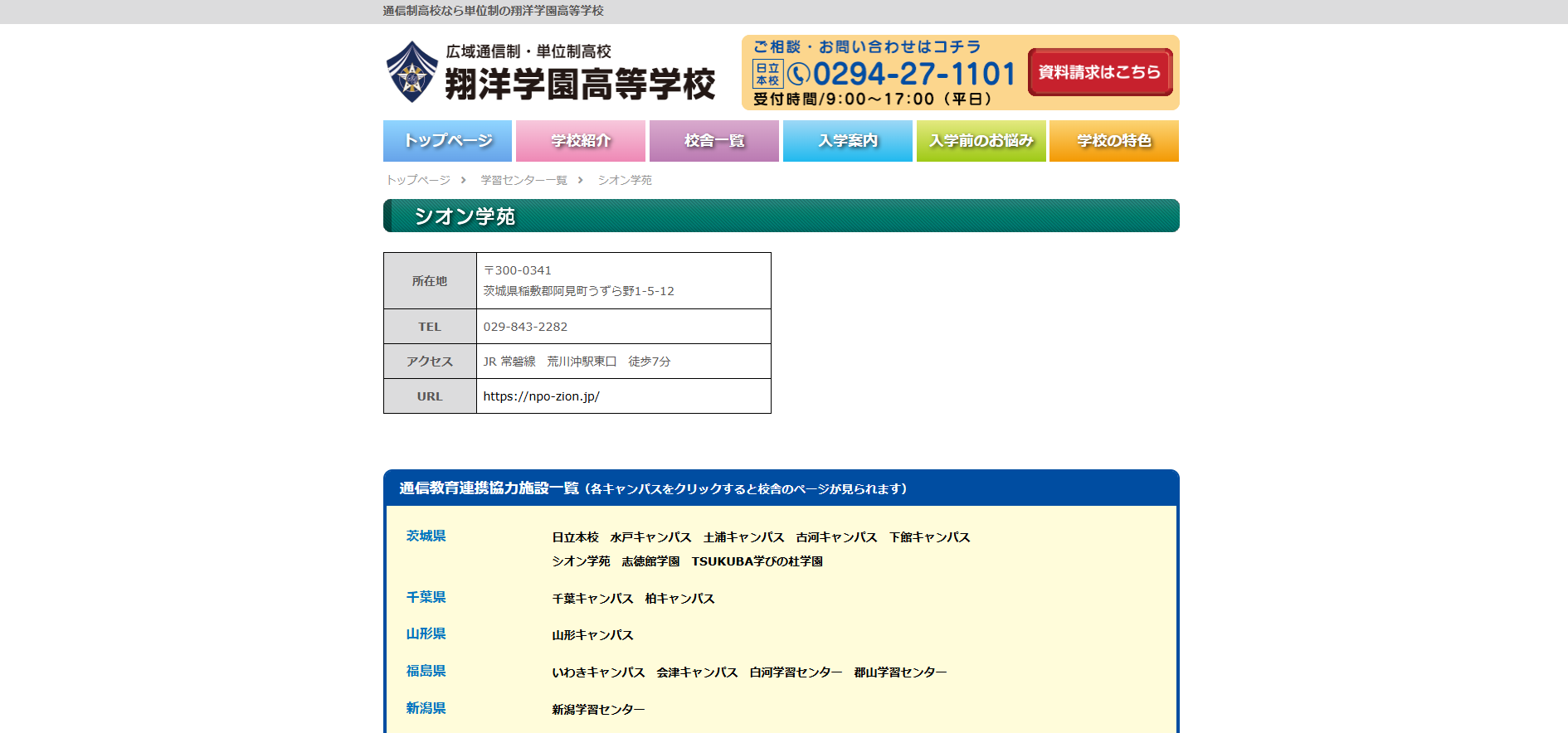Select the 校舎一覧 menu item
Viewport: 1568px width, 733px height.
tap(713, 141)
